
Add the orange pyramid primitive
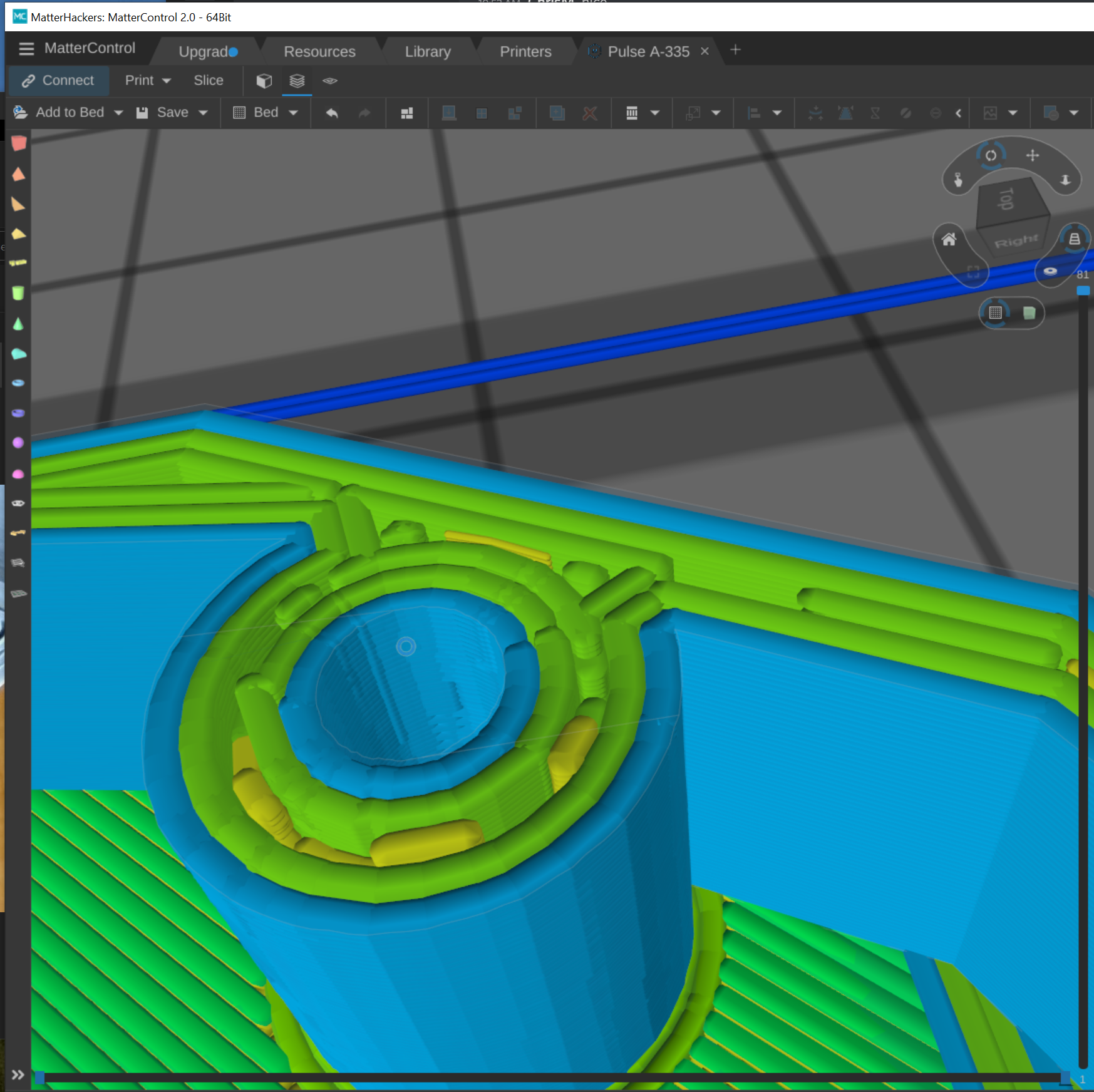tap(19, 173)
